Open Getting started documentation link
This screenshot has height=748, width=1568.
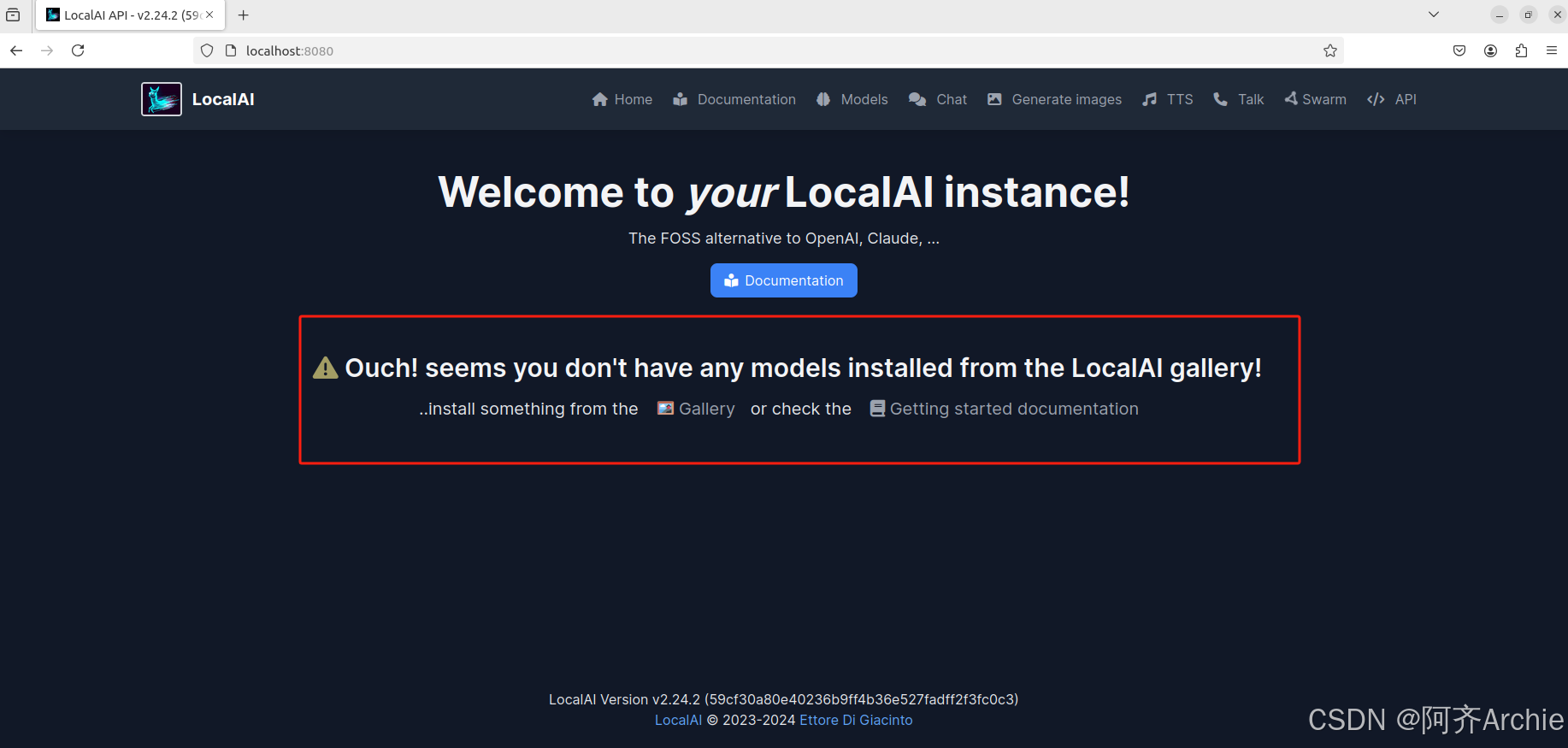point(1005,409)
